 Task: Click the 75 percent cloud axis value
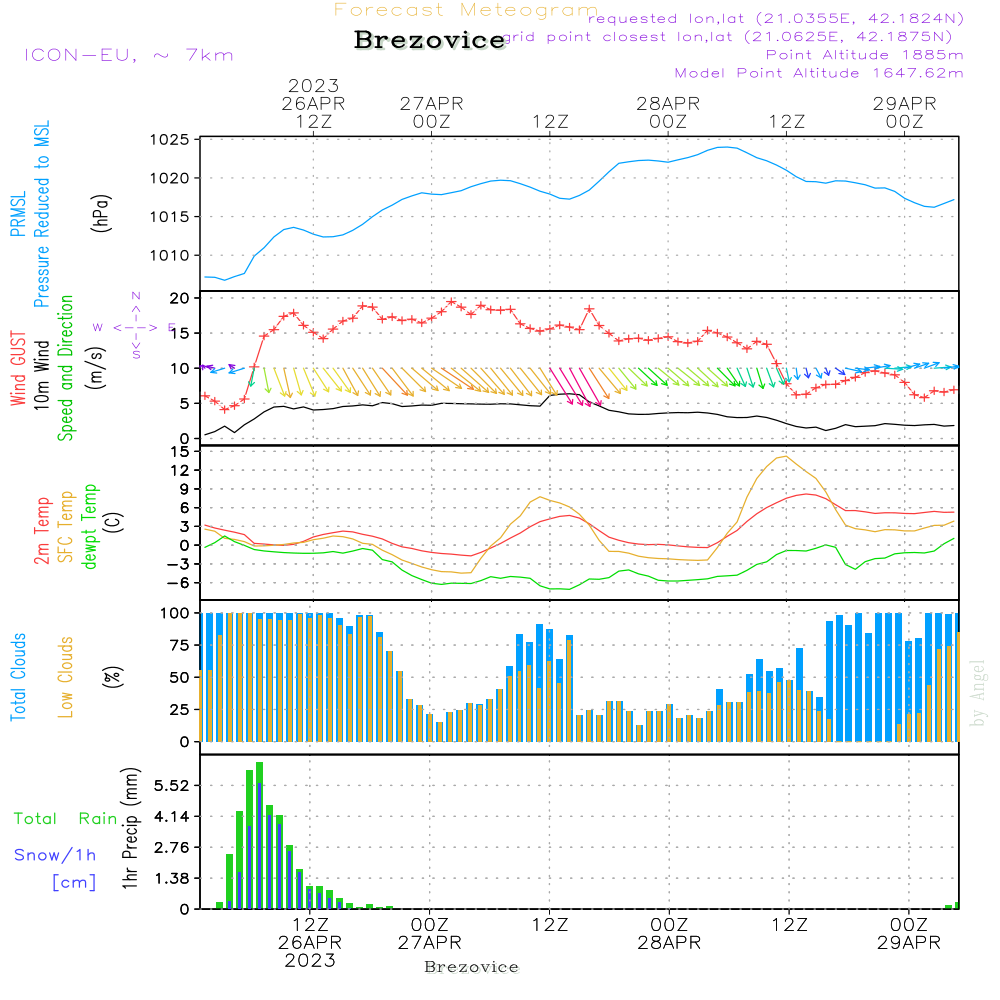tap(179, 645)
